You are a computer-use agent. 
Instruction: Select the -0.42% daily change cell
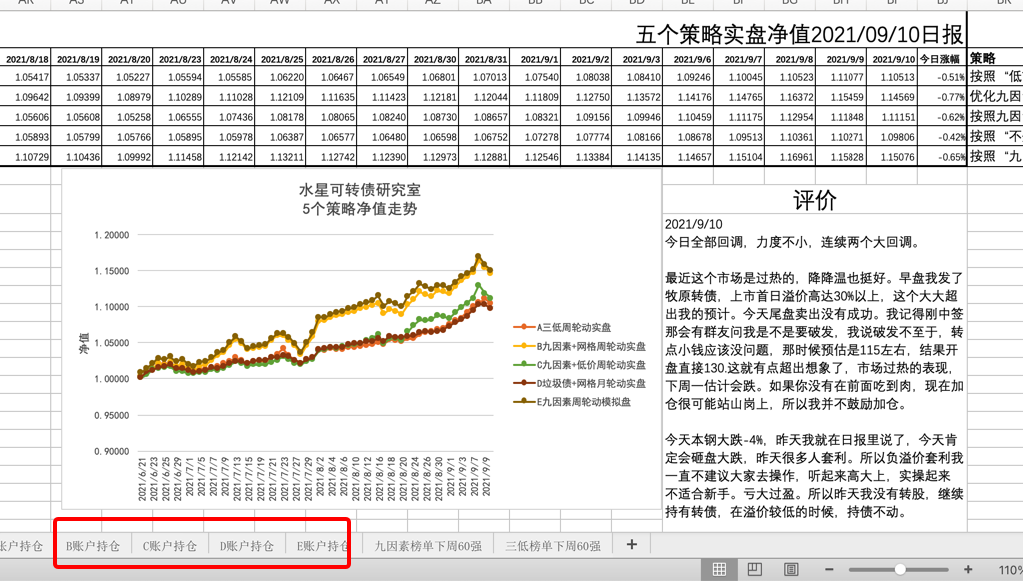[941, 137]
